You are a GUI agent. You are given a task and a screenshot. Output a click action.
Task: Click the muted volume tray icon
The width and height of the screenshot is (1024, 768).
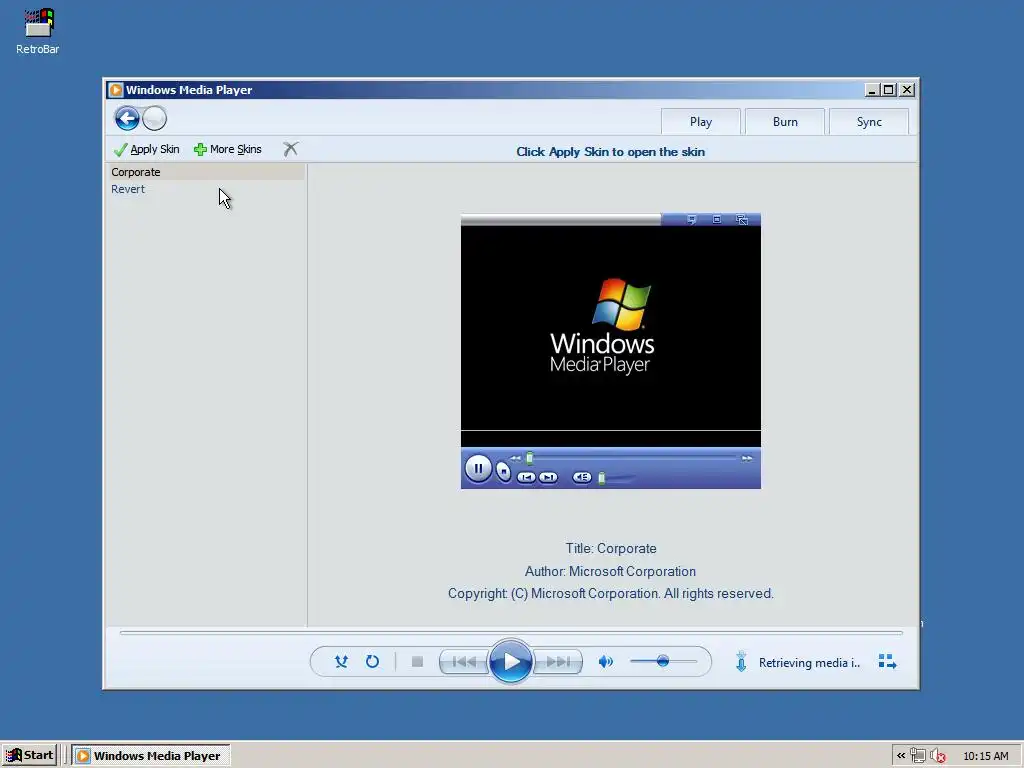point(938,756)
